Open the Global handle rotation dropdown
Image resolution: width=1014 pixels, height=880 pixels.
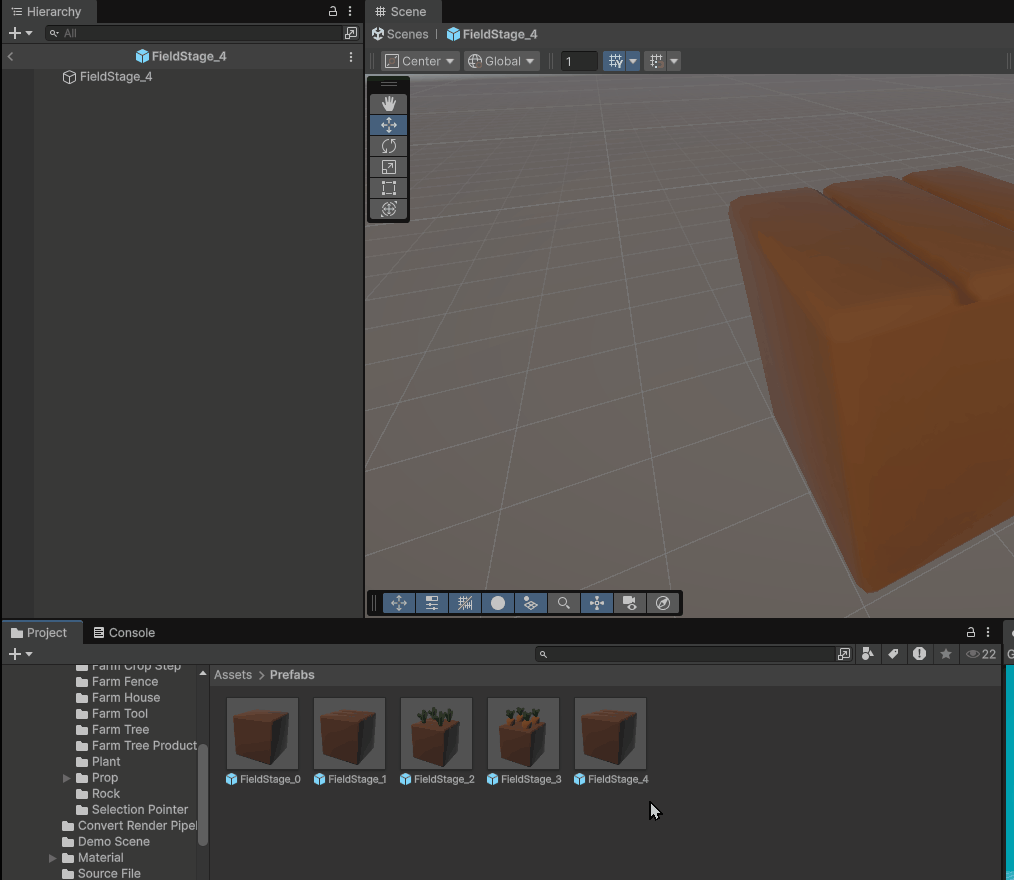pyautogui.click(x=501, y=61)
